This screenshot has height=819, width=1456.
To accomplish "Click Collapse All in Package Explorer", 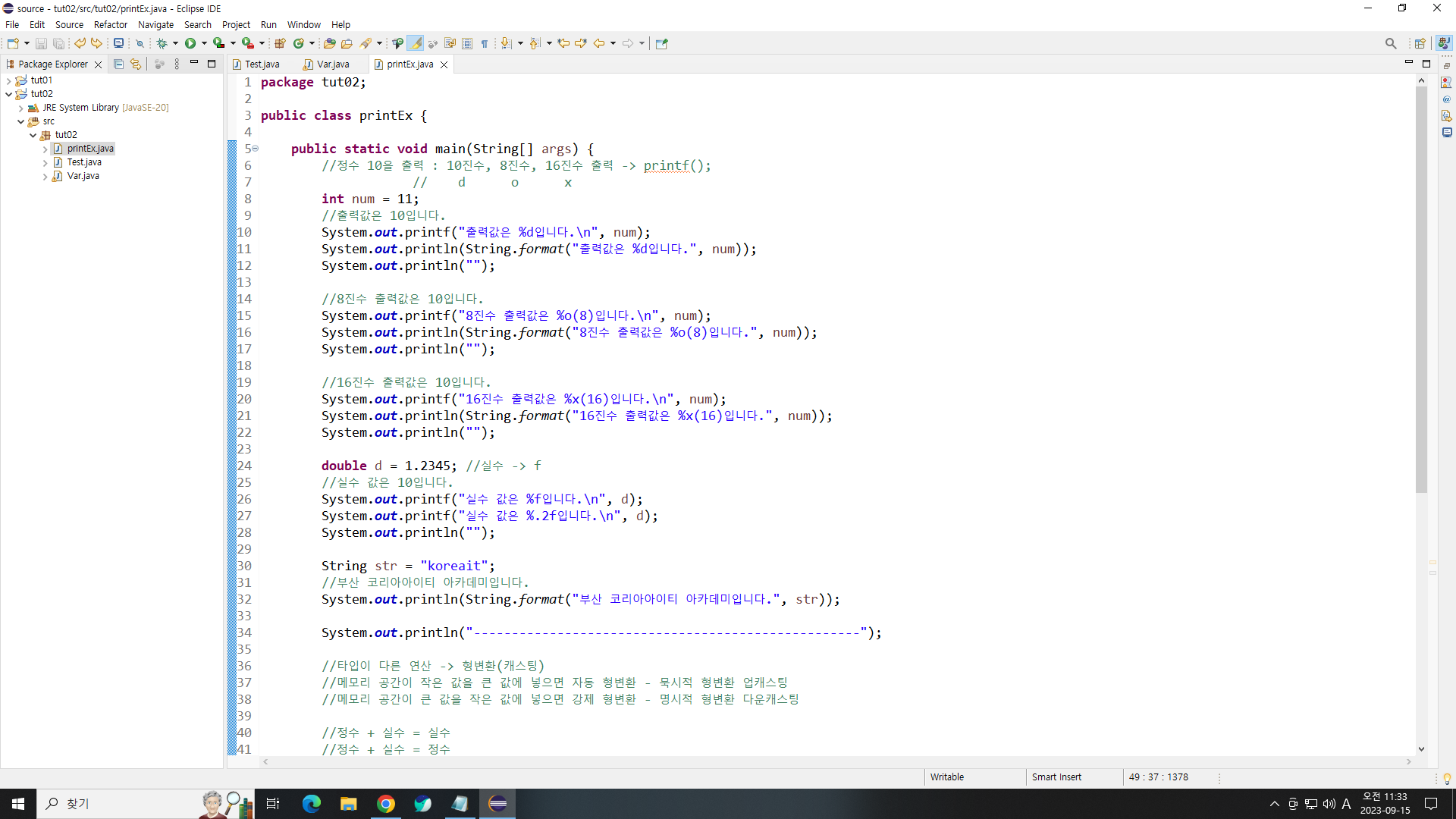I will (118, 64).
